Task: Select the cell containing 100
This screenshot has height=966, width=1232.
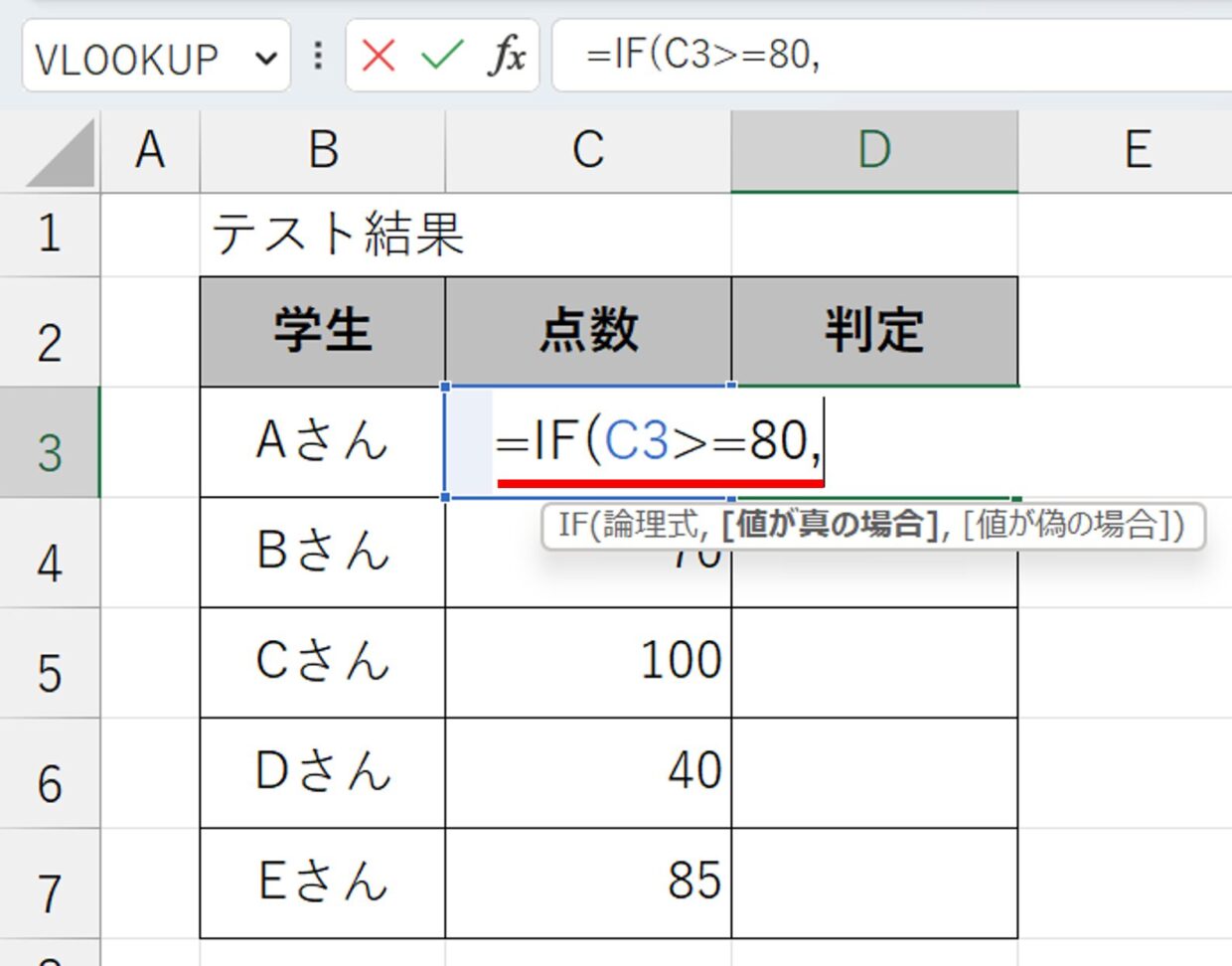Action: 588,662
